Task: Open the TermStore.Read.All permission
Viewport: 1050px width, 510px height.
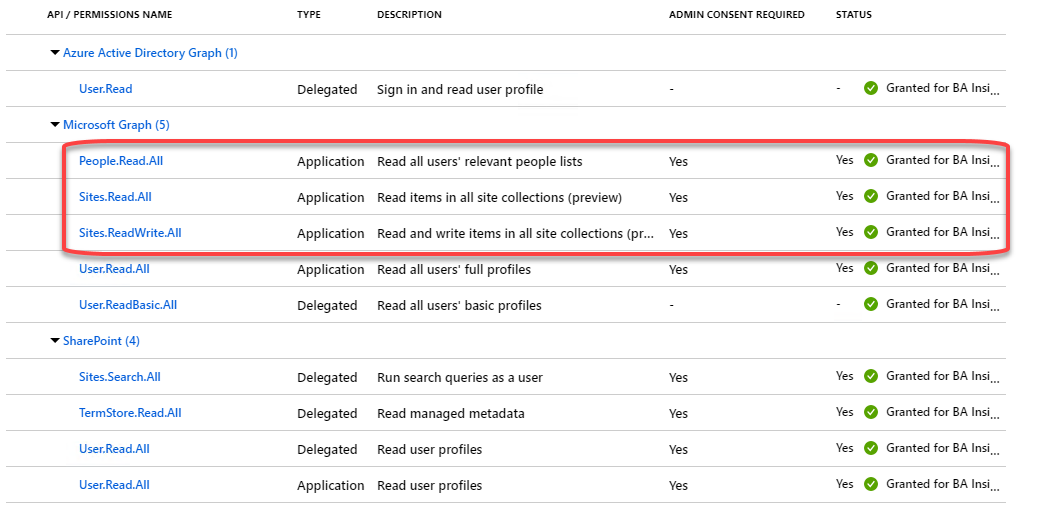Action: pyautogui.click(x=130, y=413)
